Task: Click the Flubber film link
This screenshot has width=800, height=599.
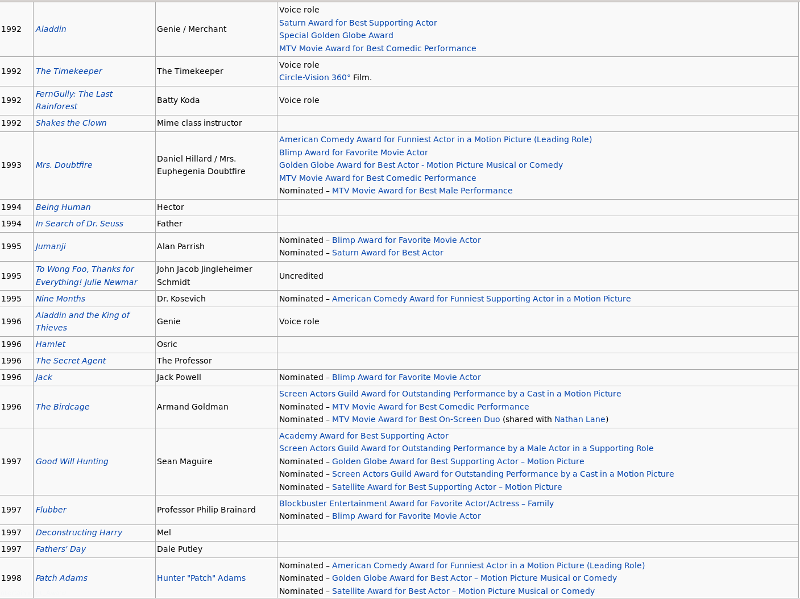Action: 51,510
